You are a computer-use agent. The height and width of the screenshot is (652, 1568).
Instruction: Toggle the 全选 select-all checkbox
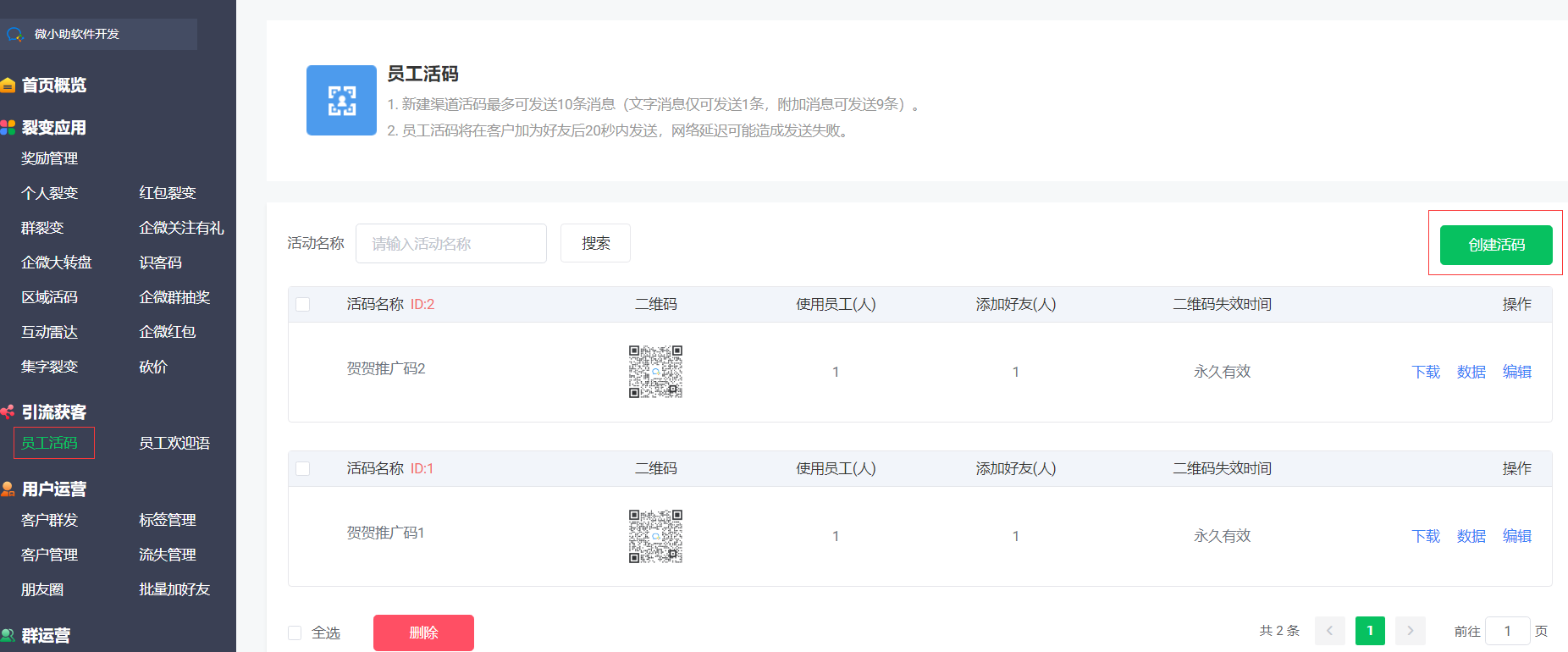(295, 633)
